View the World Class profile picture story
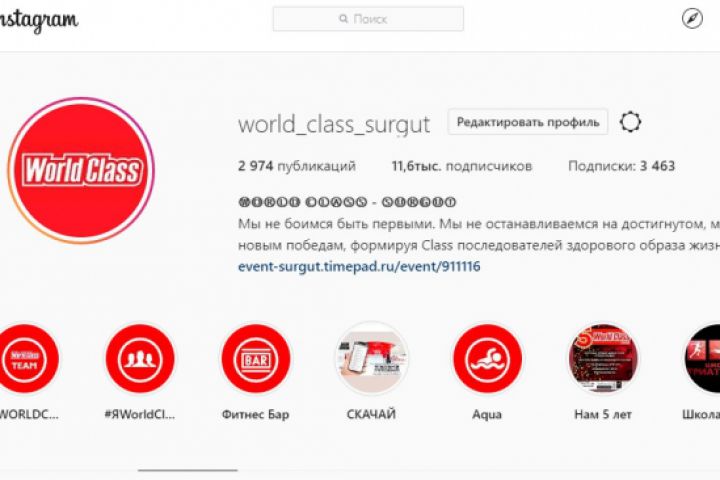The height and width of the screenshot is (480, 720). point(81,170)
